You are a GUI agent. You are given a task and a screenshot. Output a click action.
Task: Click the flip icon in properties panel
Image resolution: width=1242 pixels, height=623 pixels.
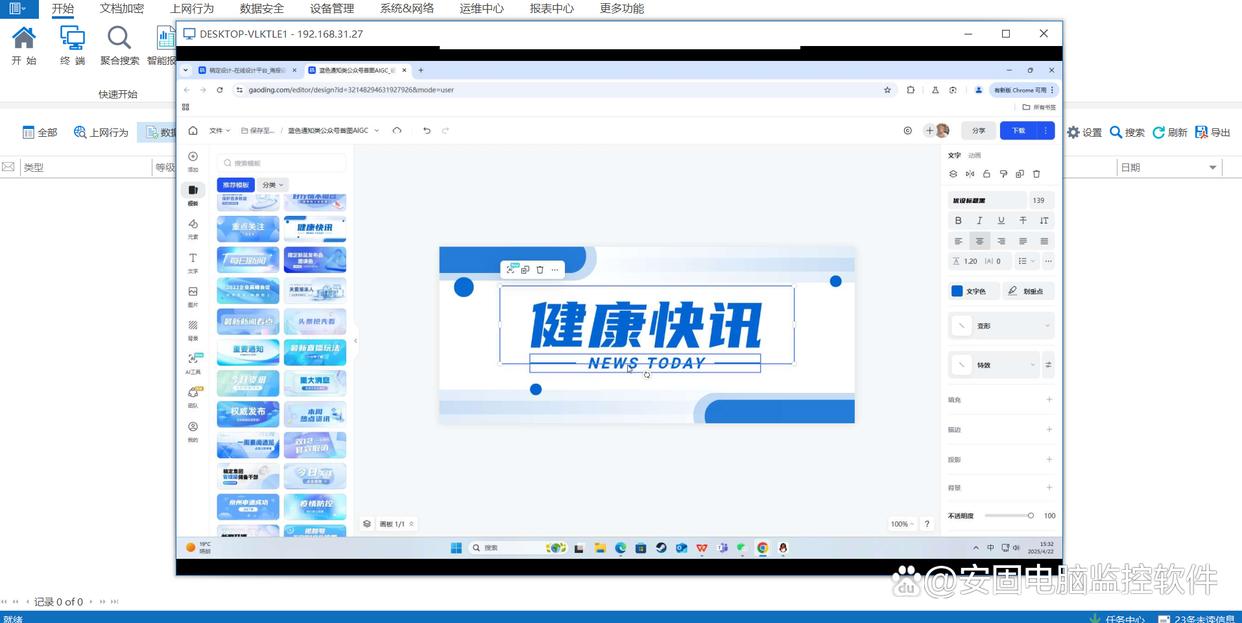pos(970,174)
